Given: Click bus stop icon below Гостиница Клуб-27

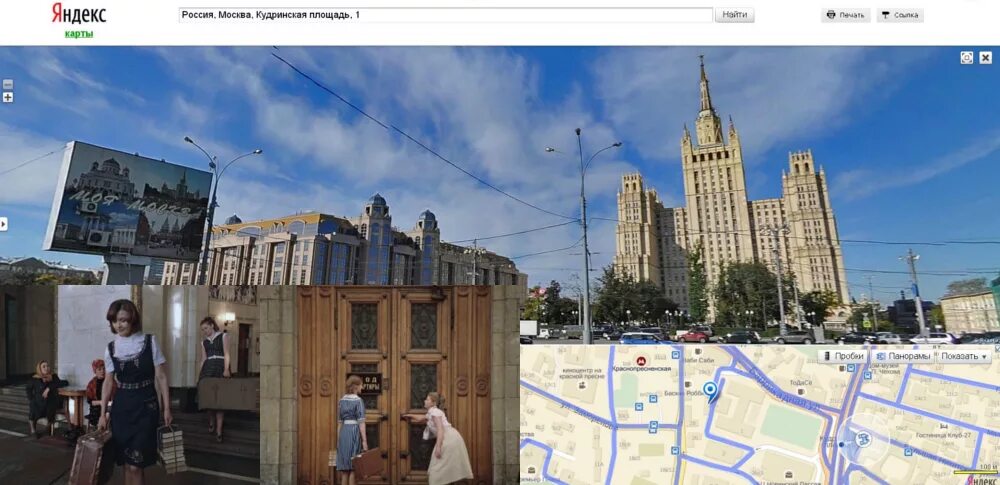Looking at the screenshot, I should (908, 452).
